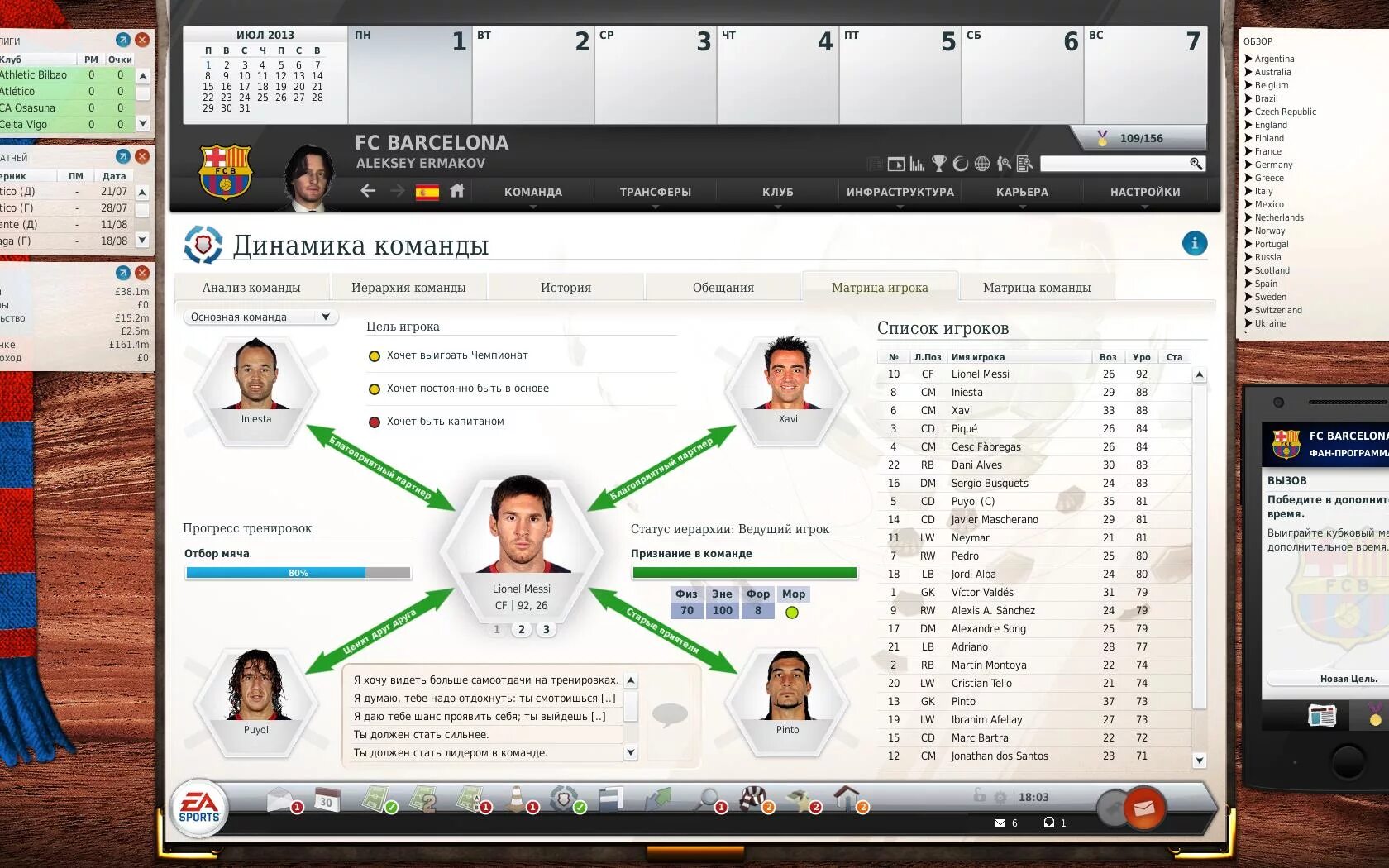Expand Italy in the overview tree
The height and width of the screenshot is (868, 1389).
pos(1248,191)
